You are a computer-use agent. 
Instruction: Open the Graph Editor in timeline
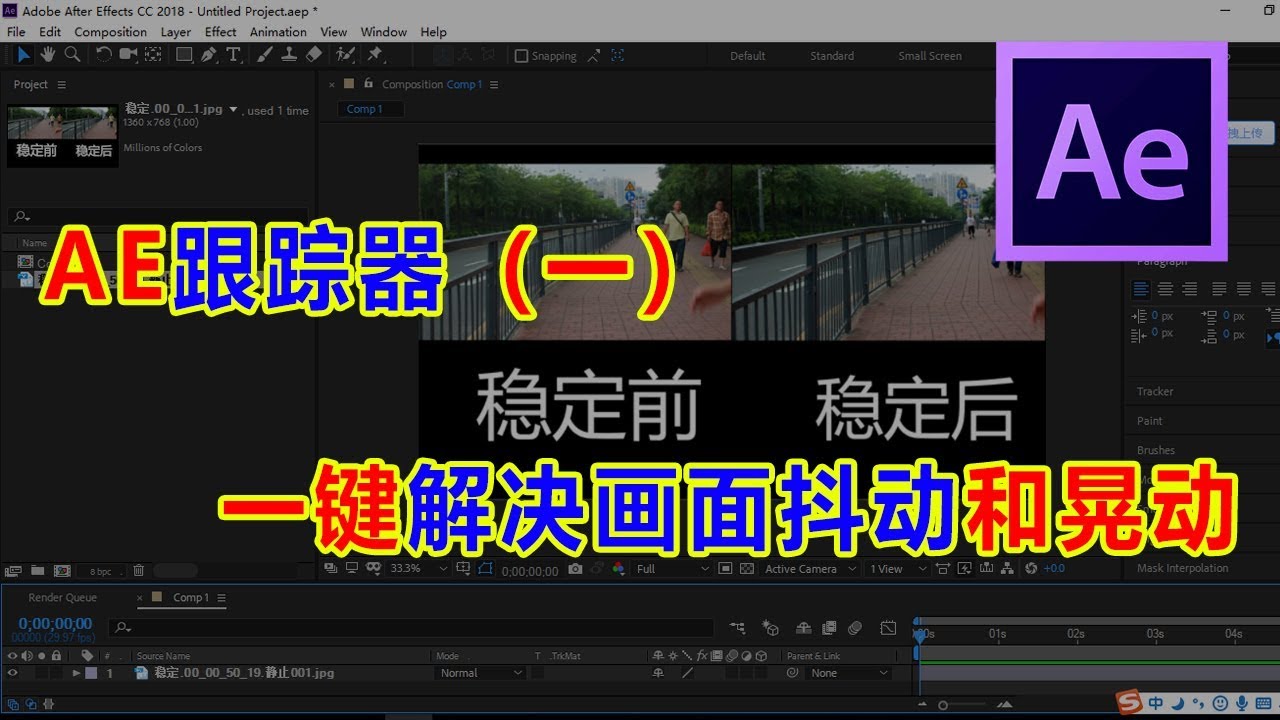[888, 628]
